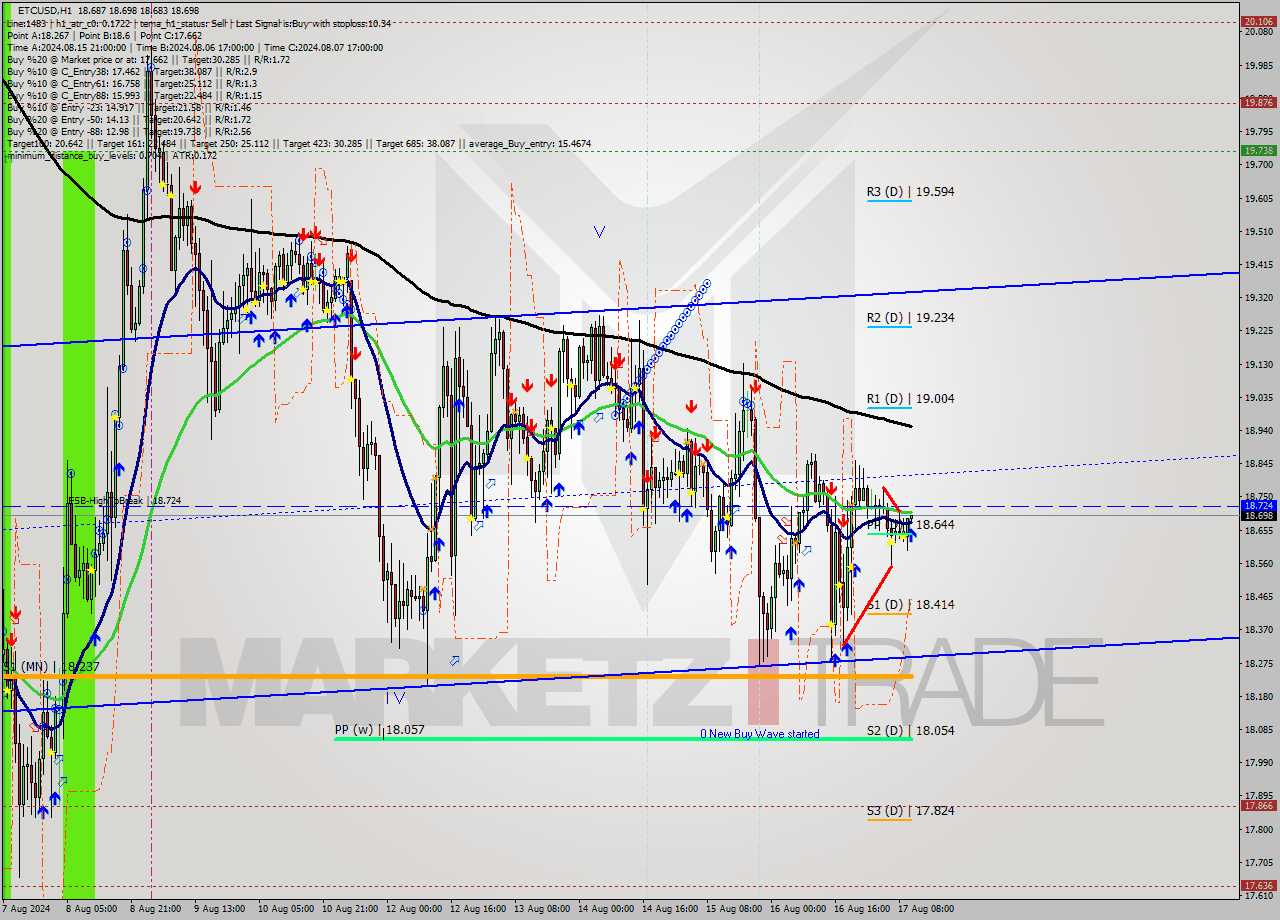Screen dimensions: 1280x920
Task: Select the S3 (D) 17.824 pivot label
Action: (x=910, y=811)
